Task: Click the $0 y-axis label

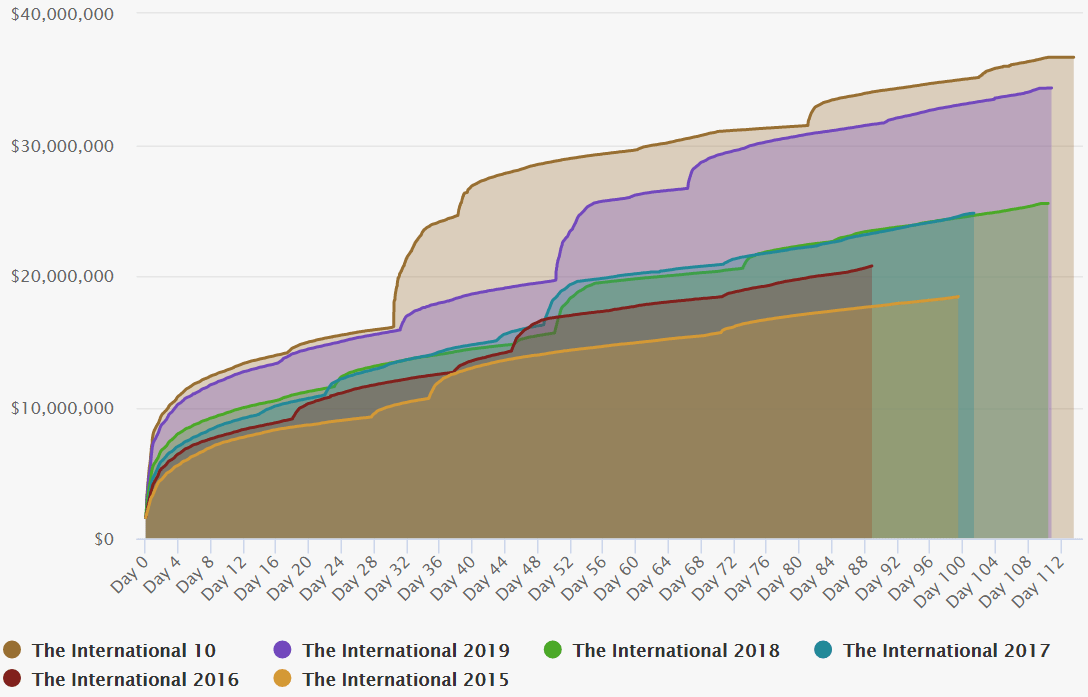Action: click(104, 539)
